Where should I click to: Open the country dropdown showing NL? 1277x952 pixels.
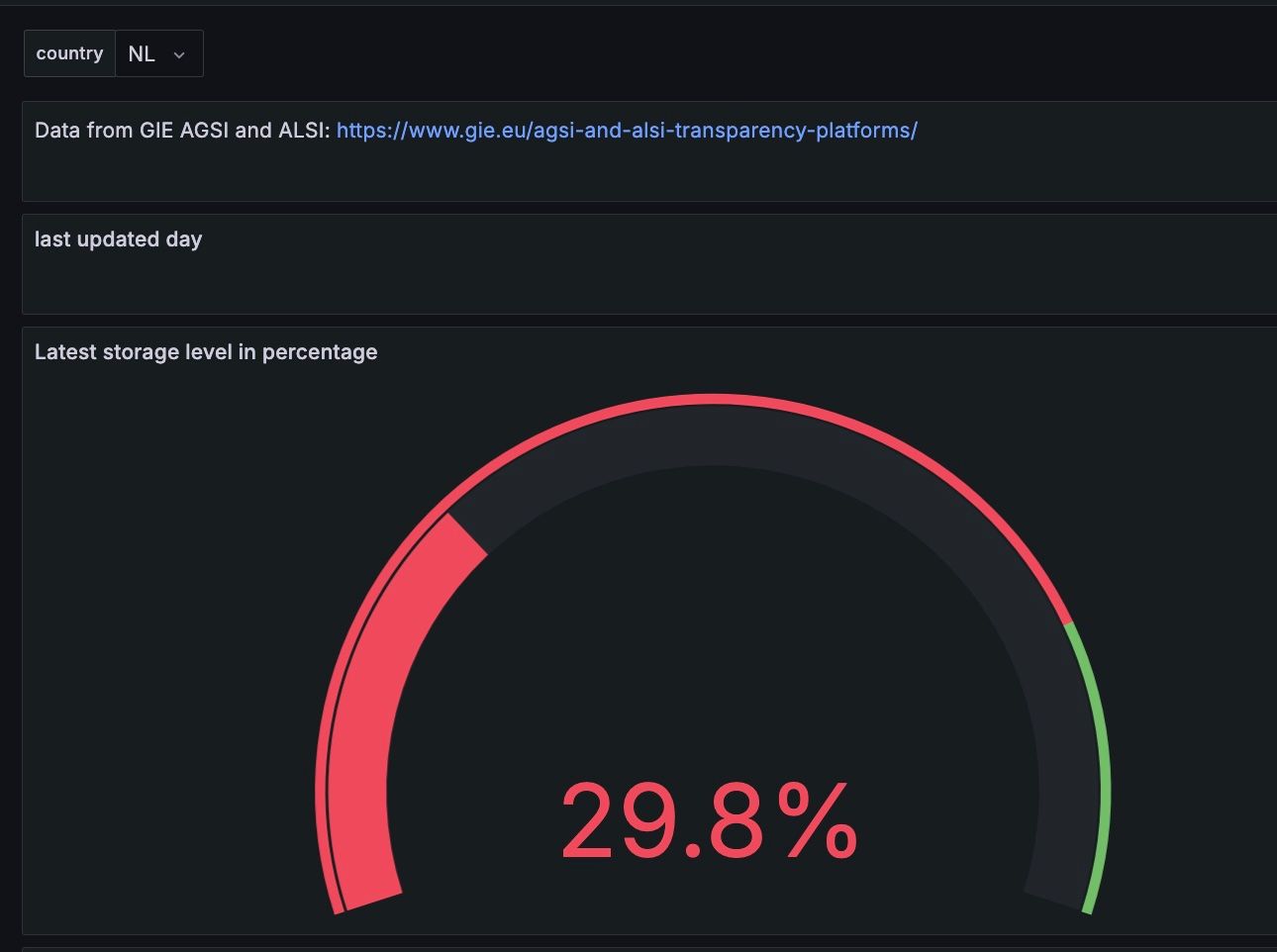tap(158, 53)
